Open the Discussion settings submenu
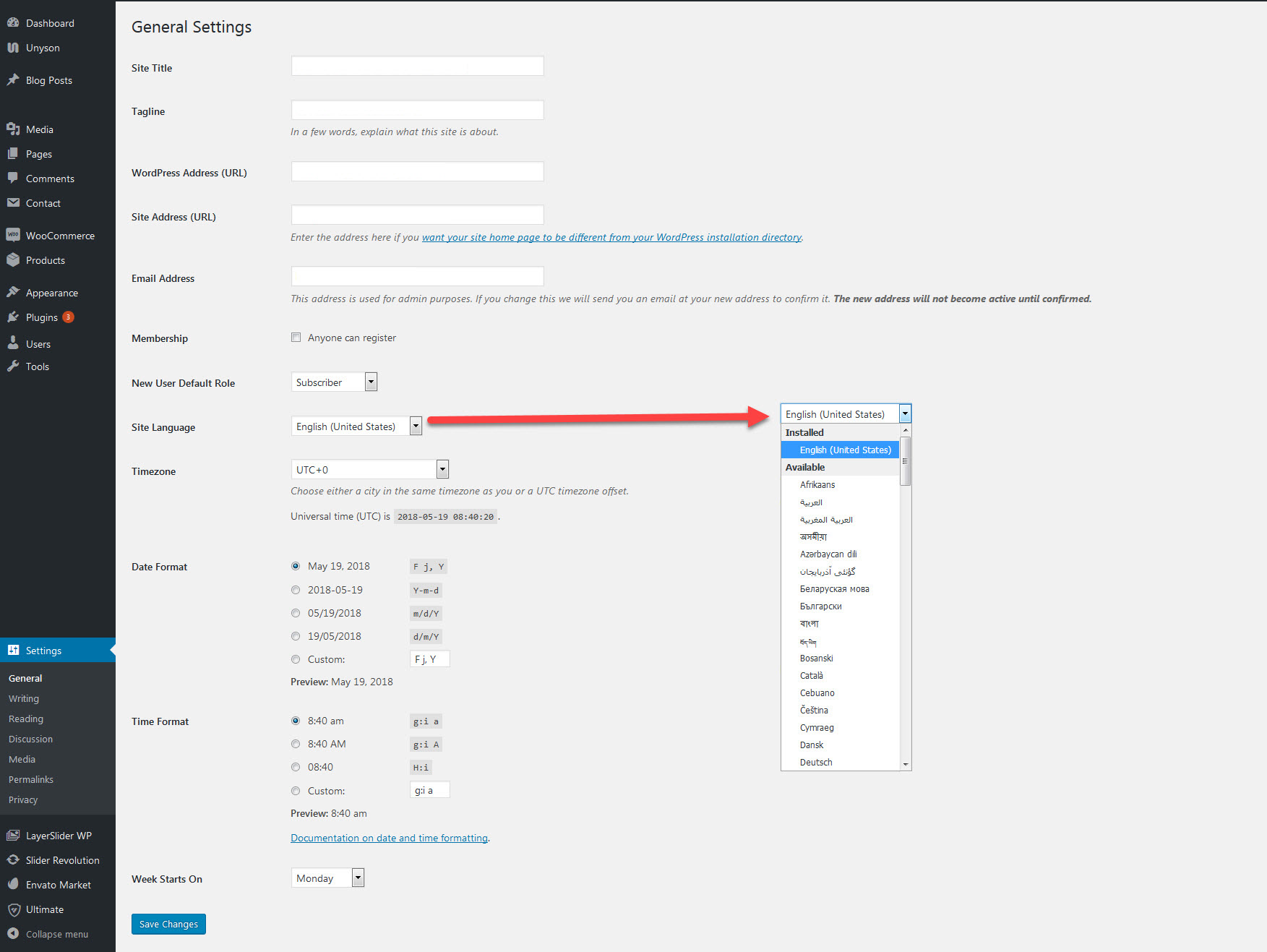1267x952 pixels. 30,739
